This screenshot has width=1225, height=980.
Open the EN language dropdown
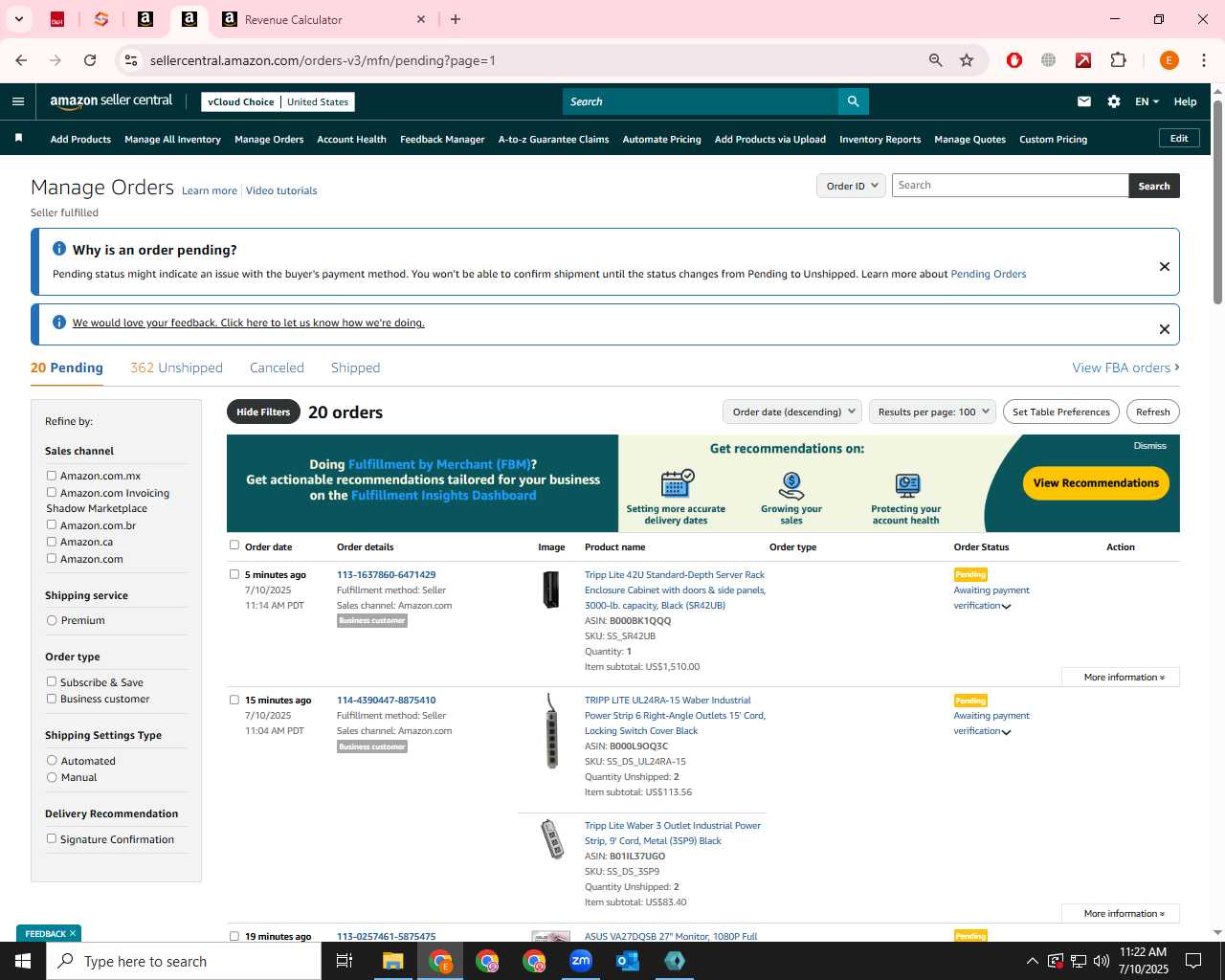[1147, 101]
